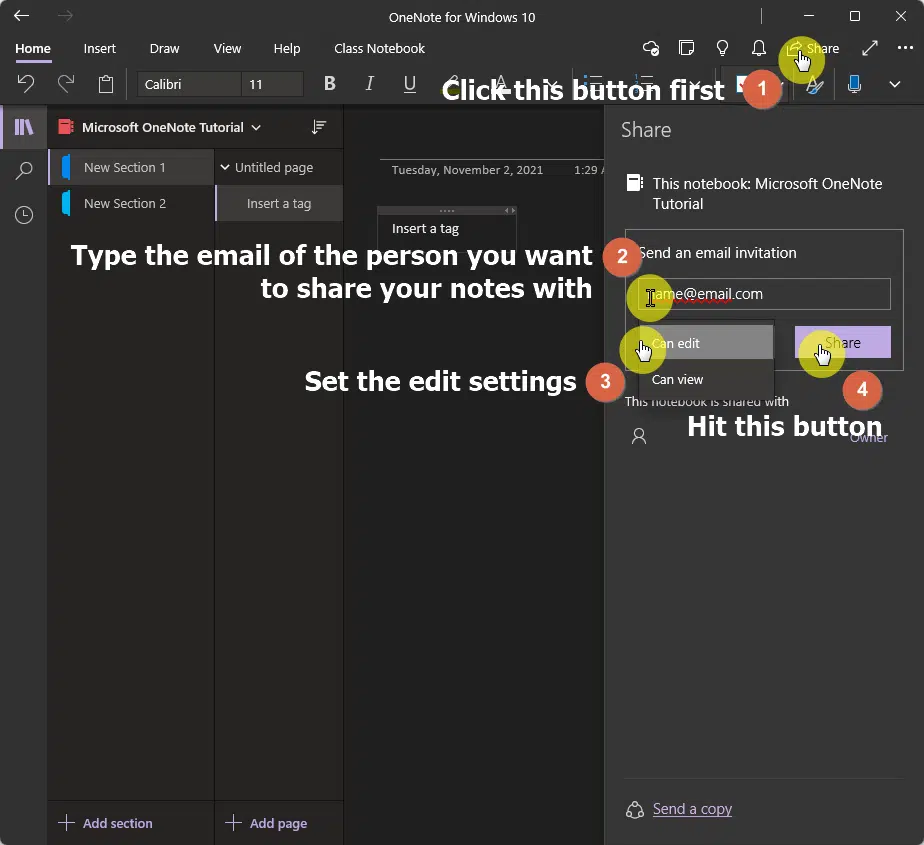Choose Can view permission option

tap(706, 379)
